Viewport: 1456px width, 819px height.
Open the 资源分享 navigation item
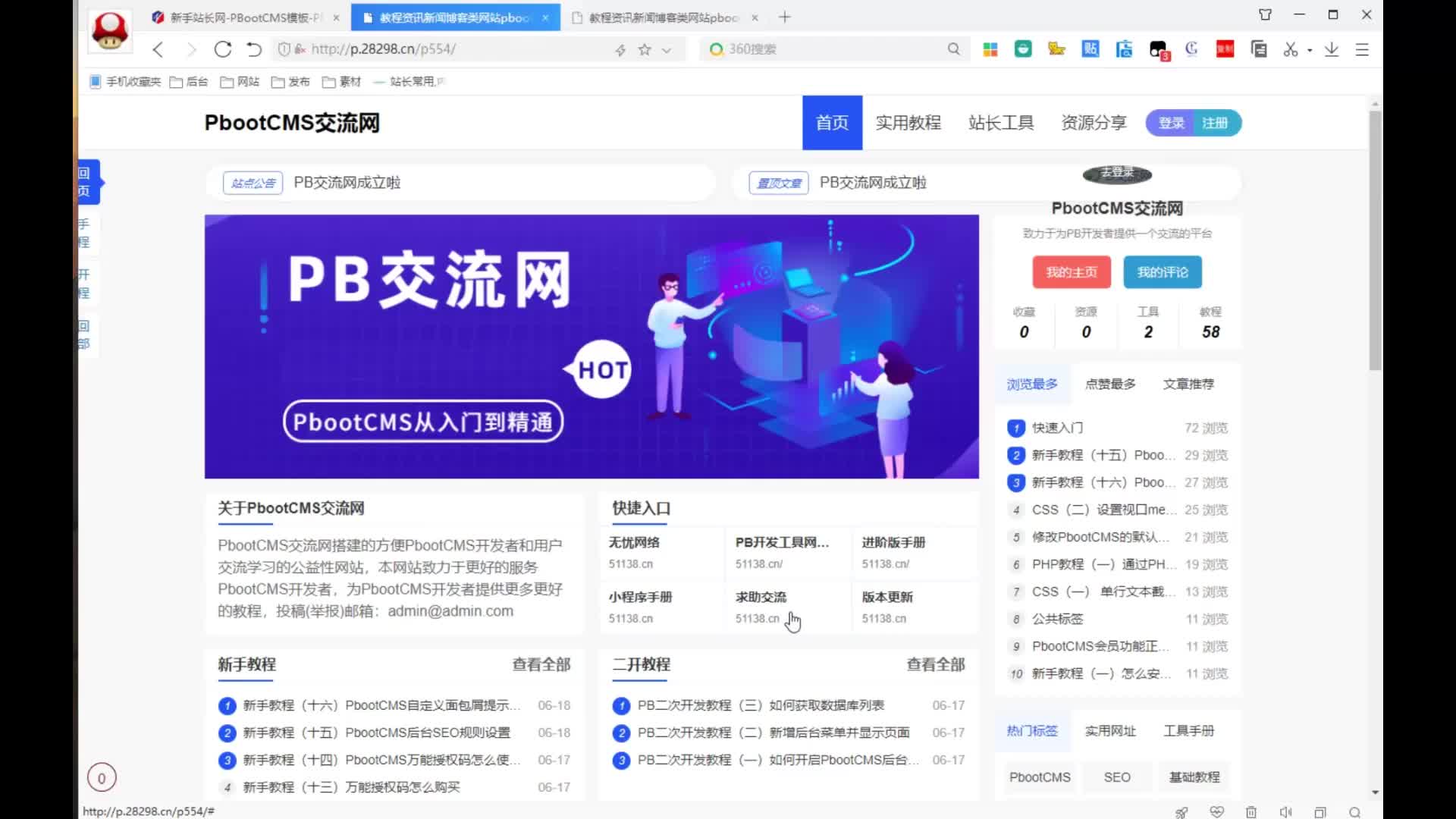point(1094,123)
